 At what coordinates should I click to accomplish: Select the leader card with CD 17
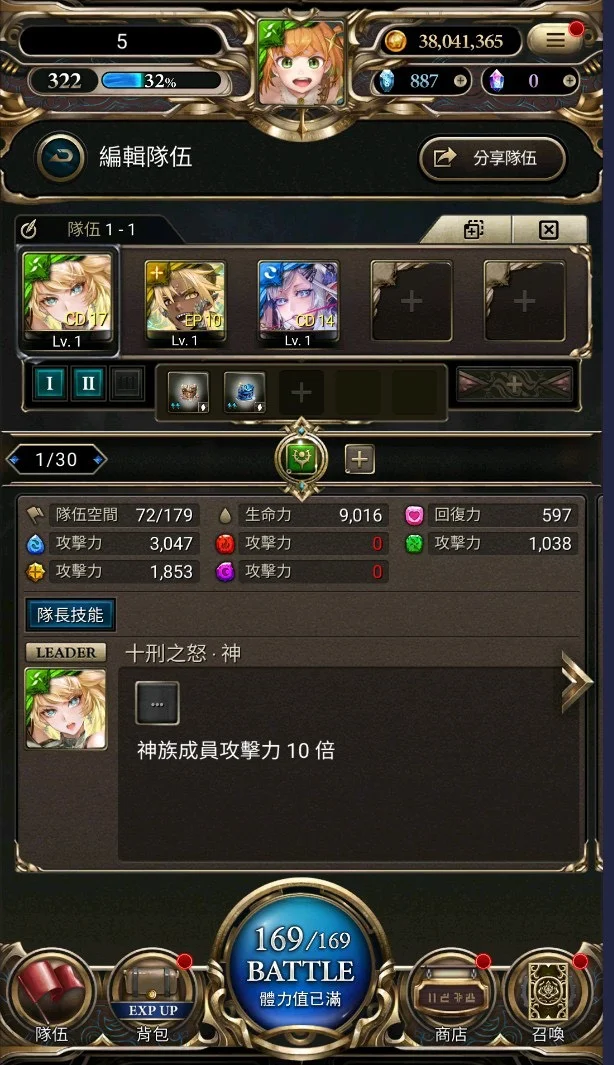point(68,302)
